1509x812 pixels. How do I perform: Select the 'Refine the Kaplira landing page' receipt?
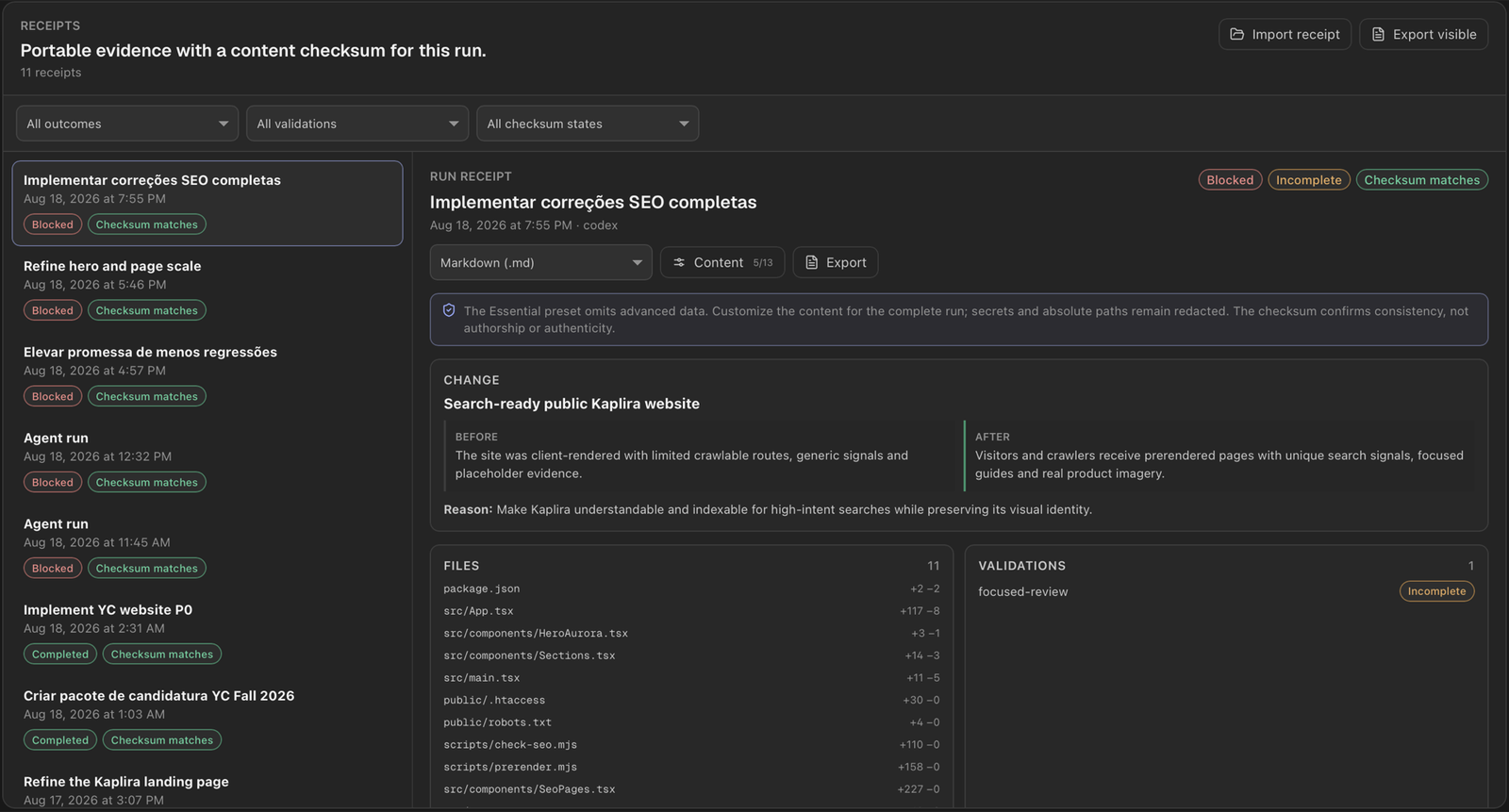tap(207, 789)
